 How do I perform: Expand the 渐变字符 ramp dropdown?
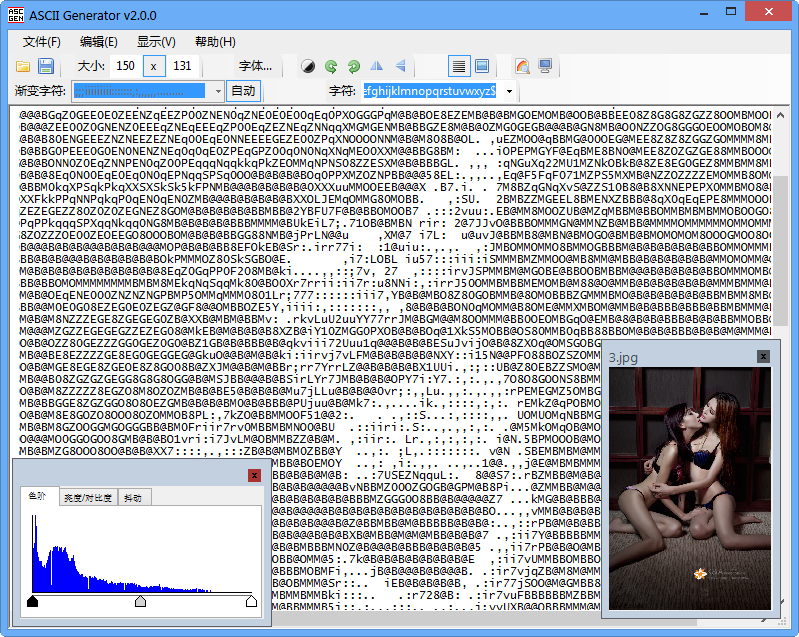point(218,91)
